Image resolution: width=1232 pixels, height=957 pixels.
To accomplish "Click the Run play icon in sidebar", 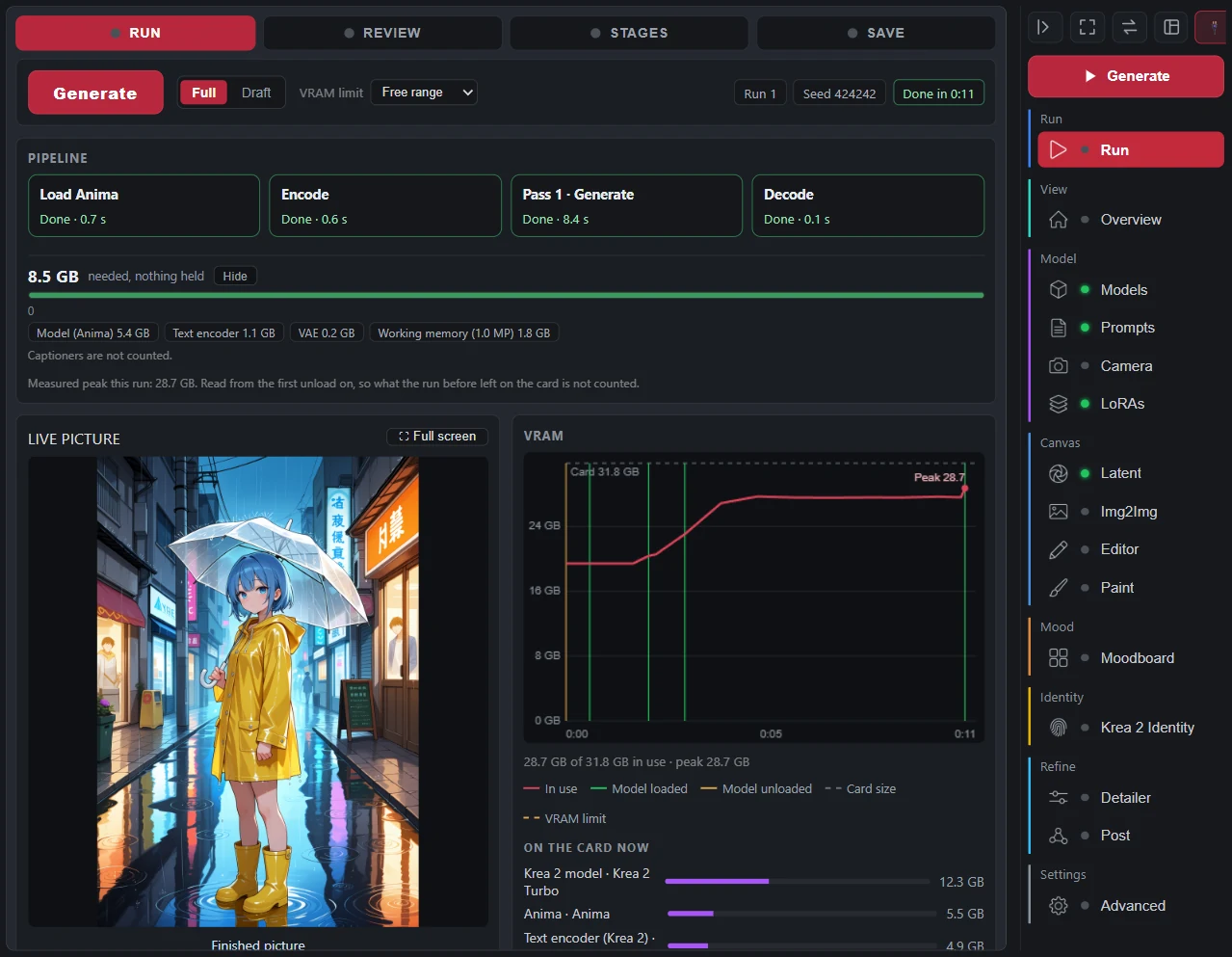I will [x=1058, y=149].
